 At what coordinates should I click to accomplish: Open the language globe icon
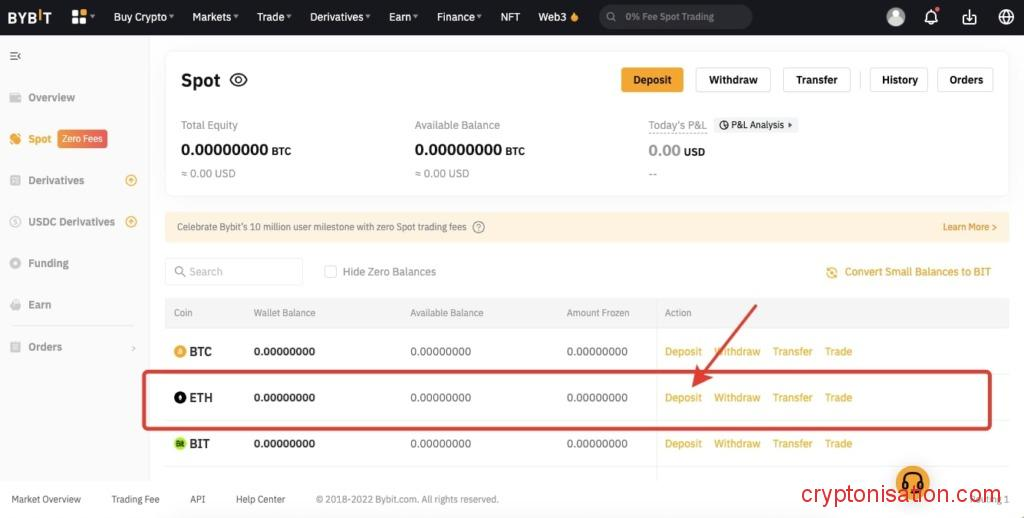pyautogui.click(x=1006, y=17)
